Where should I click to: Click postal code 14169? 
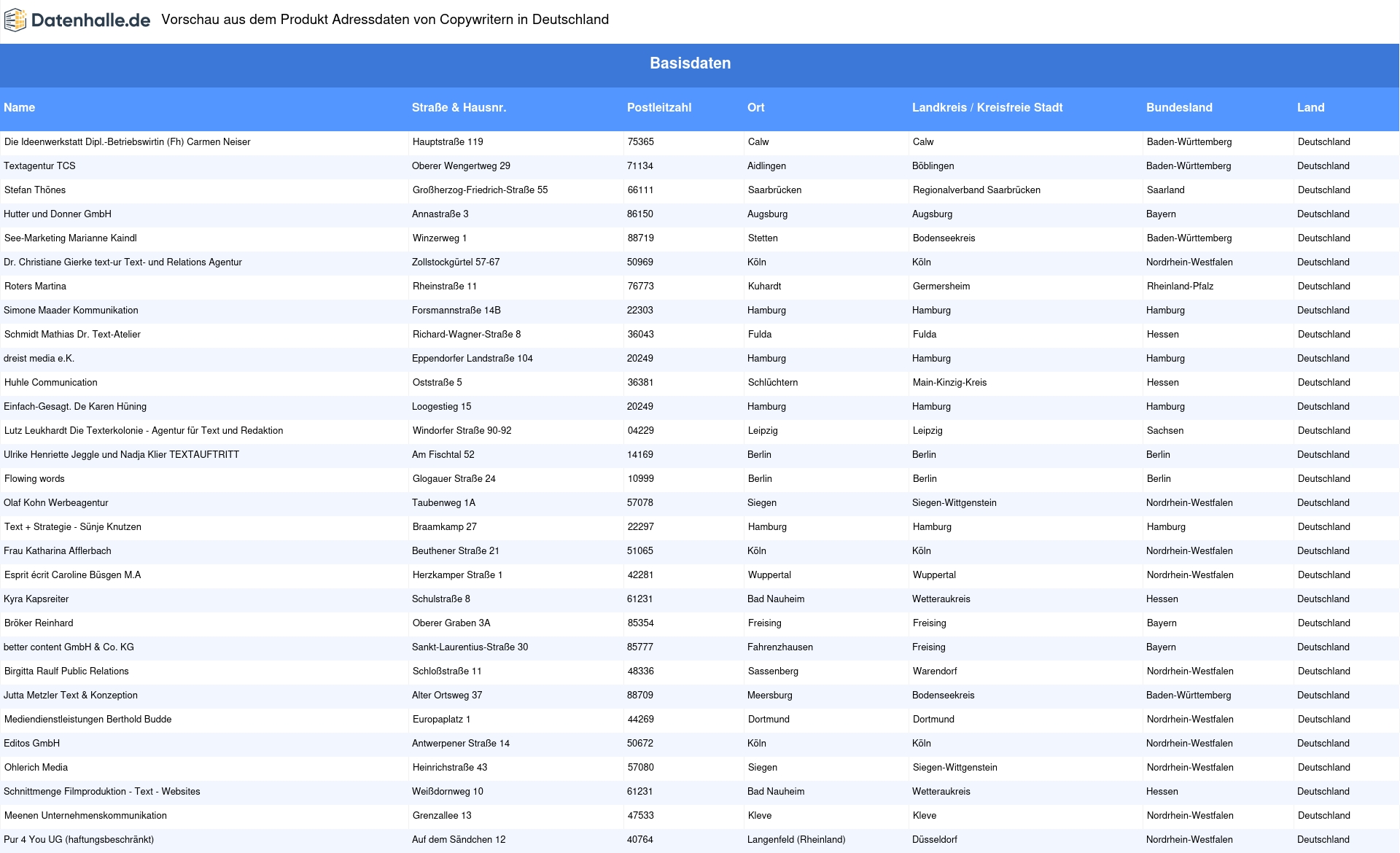640,455
